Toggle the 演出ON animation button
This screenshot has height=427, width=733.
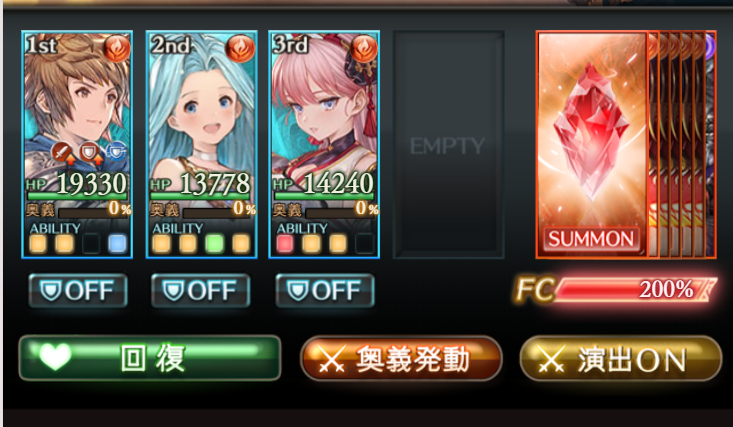621,359
